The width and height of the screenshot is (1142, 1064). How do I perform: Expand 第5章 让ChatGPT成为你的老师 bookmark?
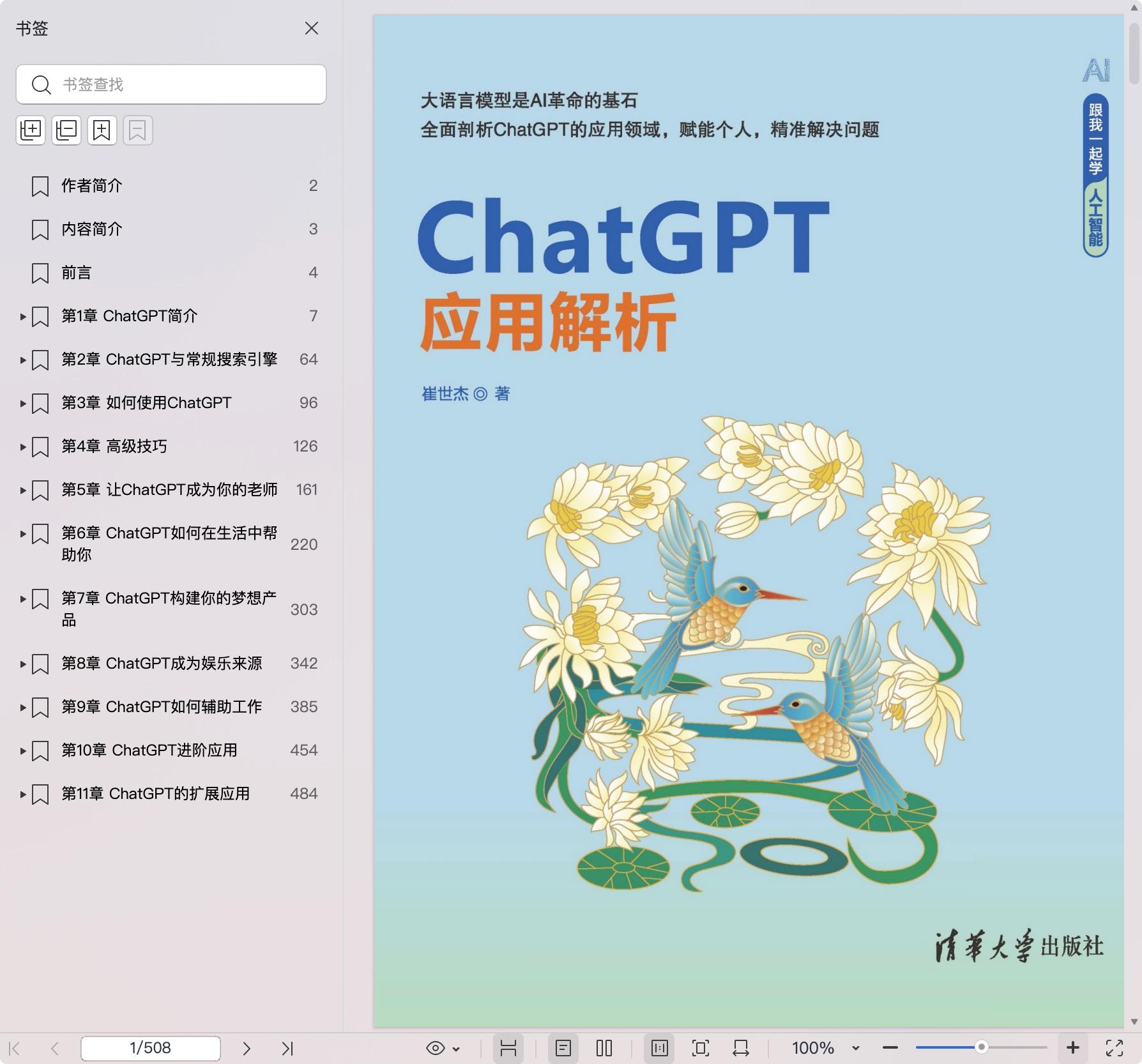click(23, 490)
